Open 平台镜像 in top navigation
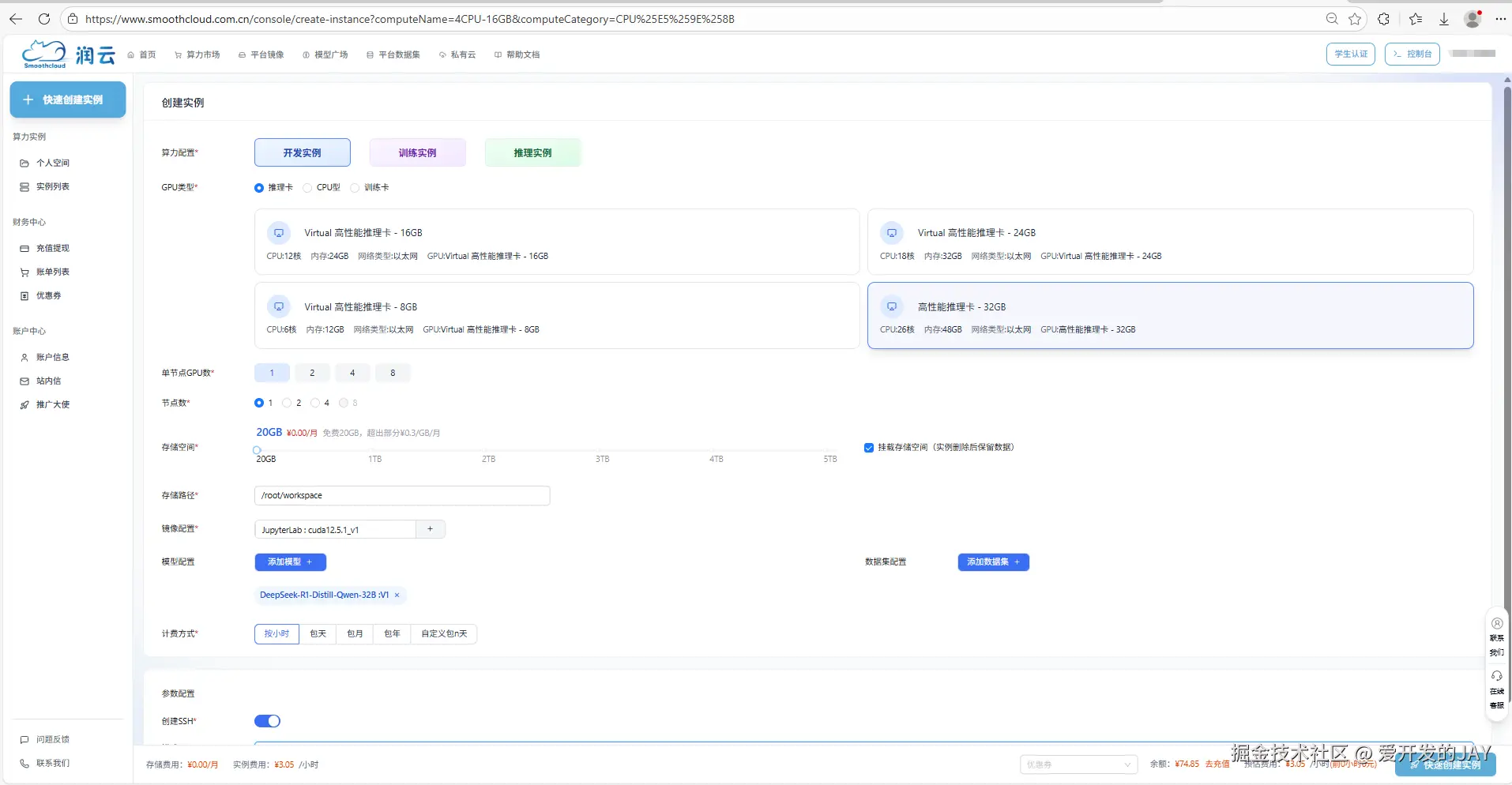The height and width of the screenshot is (785, 1512). point(261,54)
